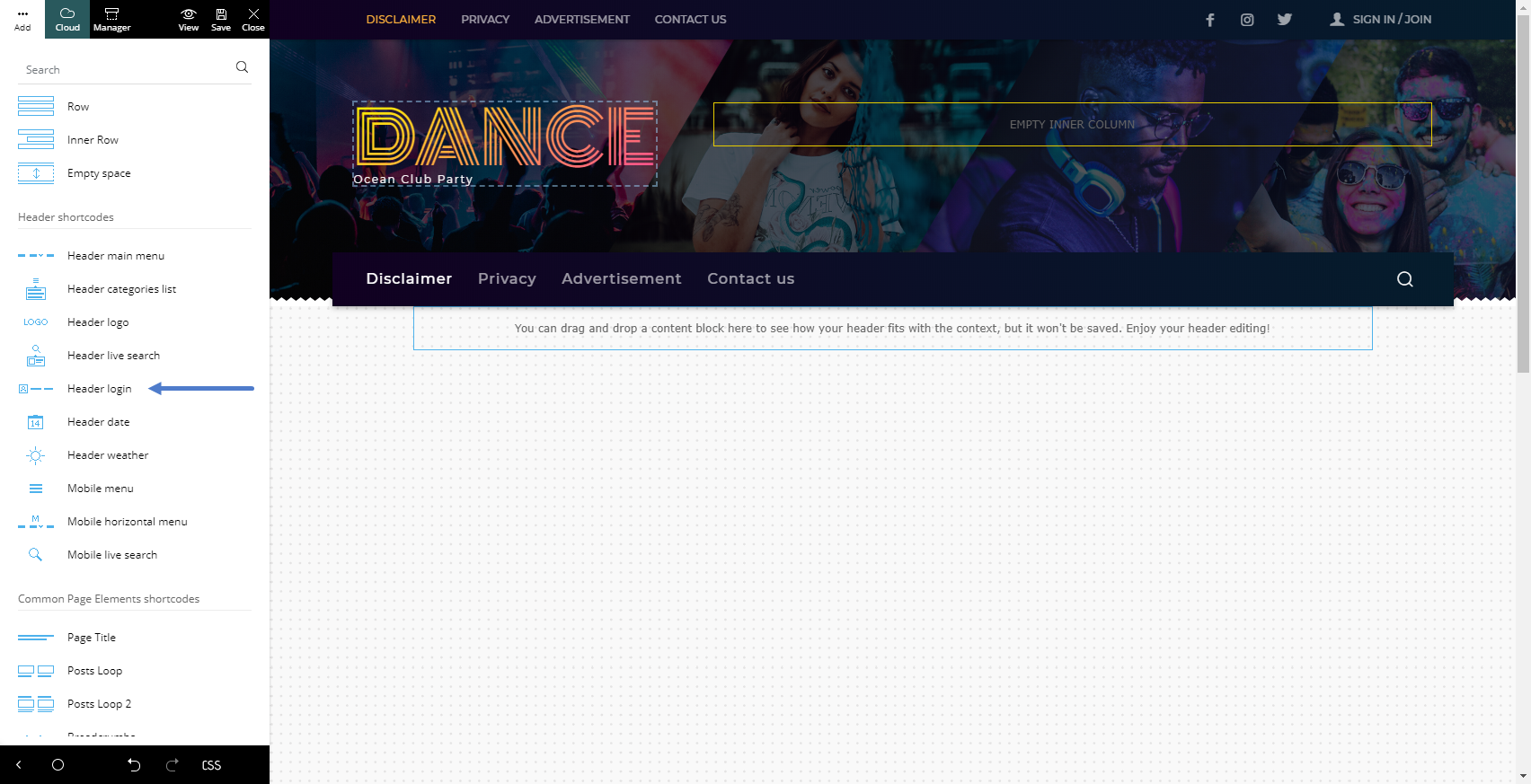Click the Instagram icon

1247,20
